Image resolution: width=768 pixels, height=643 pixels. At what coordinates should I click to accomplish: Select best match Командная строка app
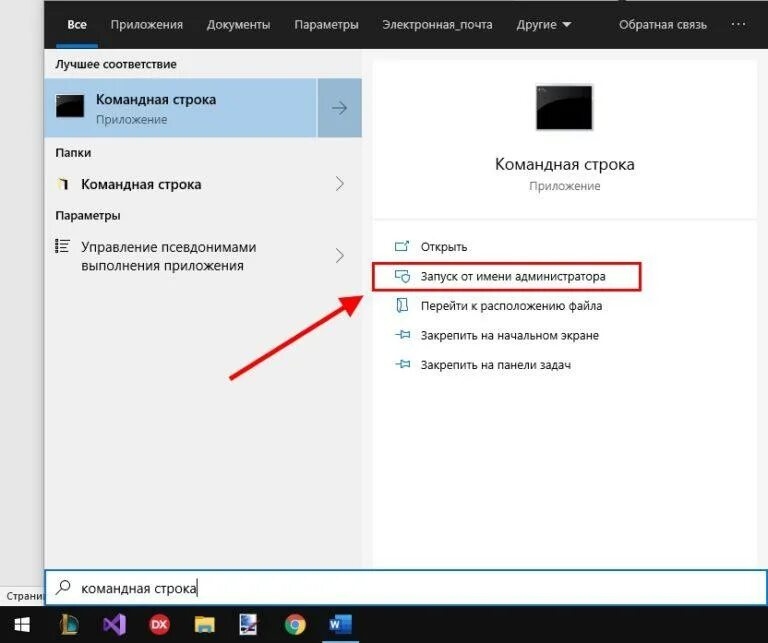pyautogui.click(x=181, y=108)
